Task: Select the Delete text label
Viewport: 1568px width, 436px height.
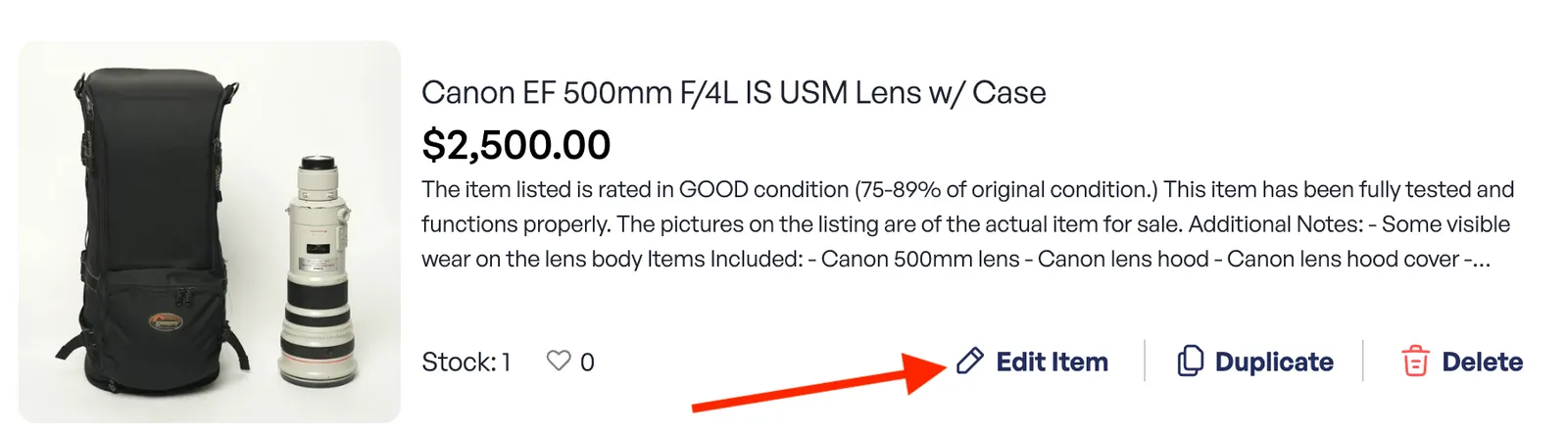Action: tap(1482, 362)
